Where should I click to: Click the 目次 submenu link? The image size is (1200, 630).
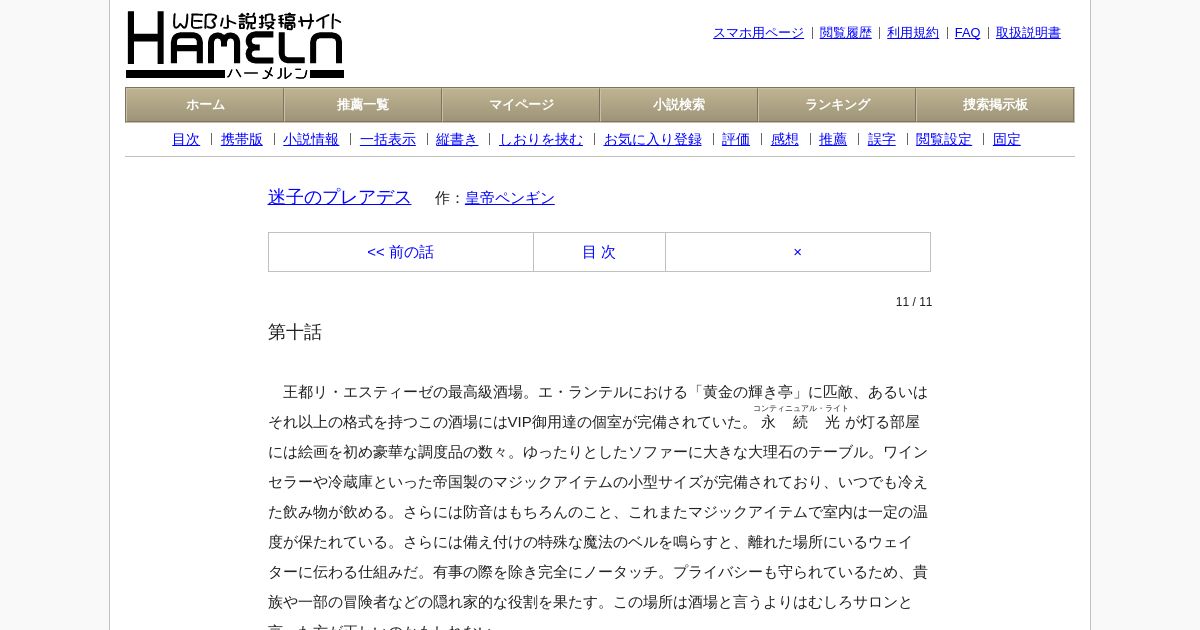click(186, 140)
